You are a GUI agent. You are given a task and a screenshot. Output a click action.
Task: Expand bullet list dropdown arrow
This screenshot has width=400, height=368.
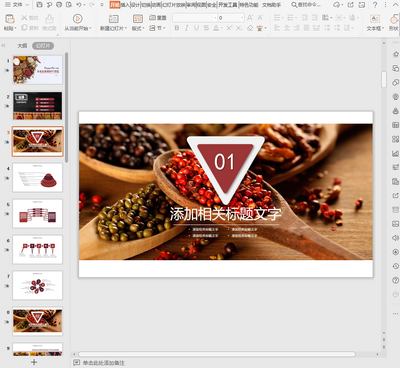tap(283, 18)
